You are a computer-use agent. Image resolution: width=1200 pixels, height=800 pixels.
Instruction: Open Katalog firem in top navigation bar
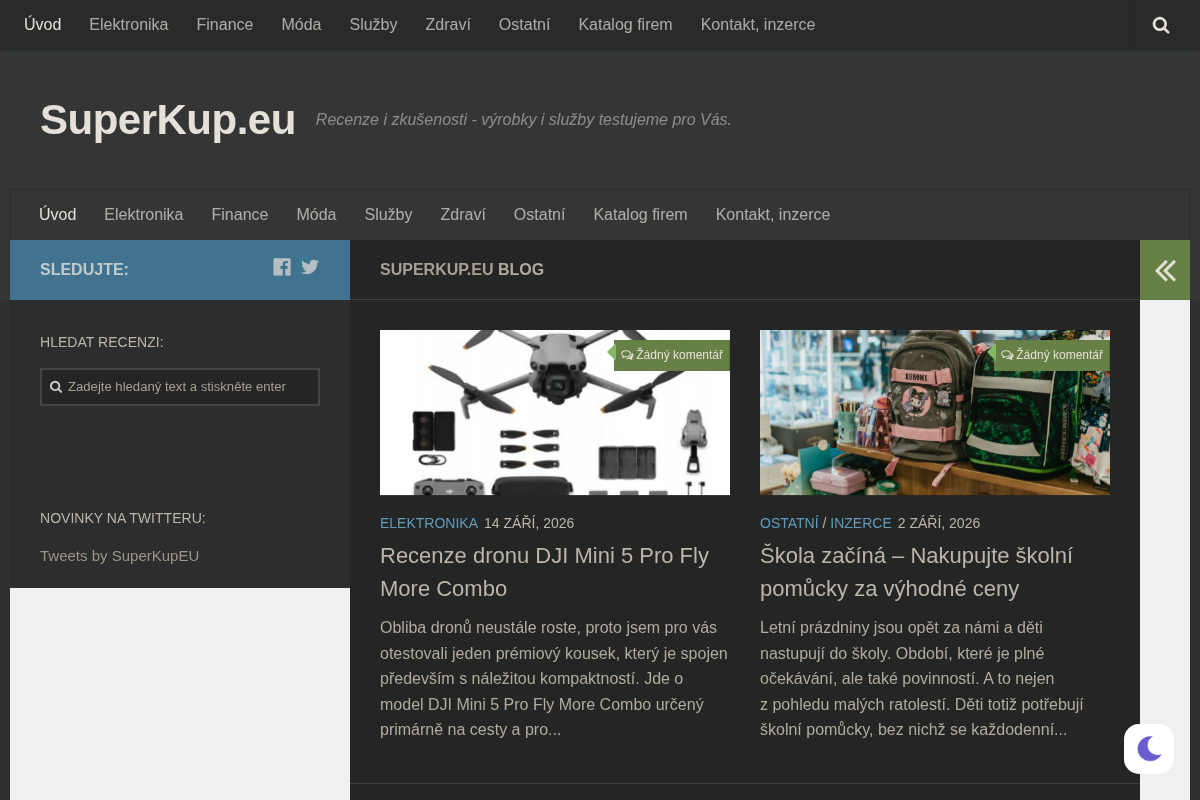point(625,25)
